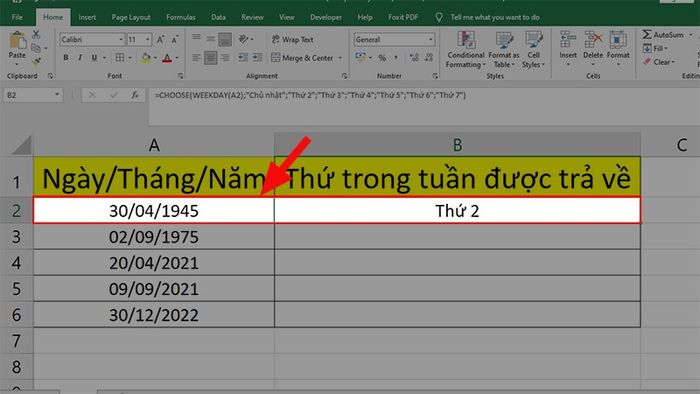
Task: Apply the Fill Color bucket
Action: (x=146, y=58)
